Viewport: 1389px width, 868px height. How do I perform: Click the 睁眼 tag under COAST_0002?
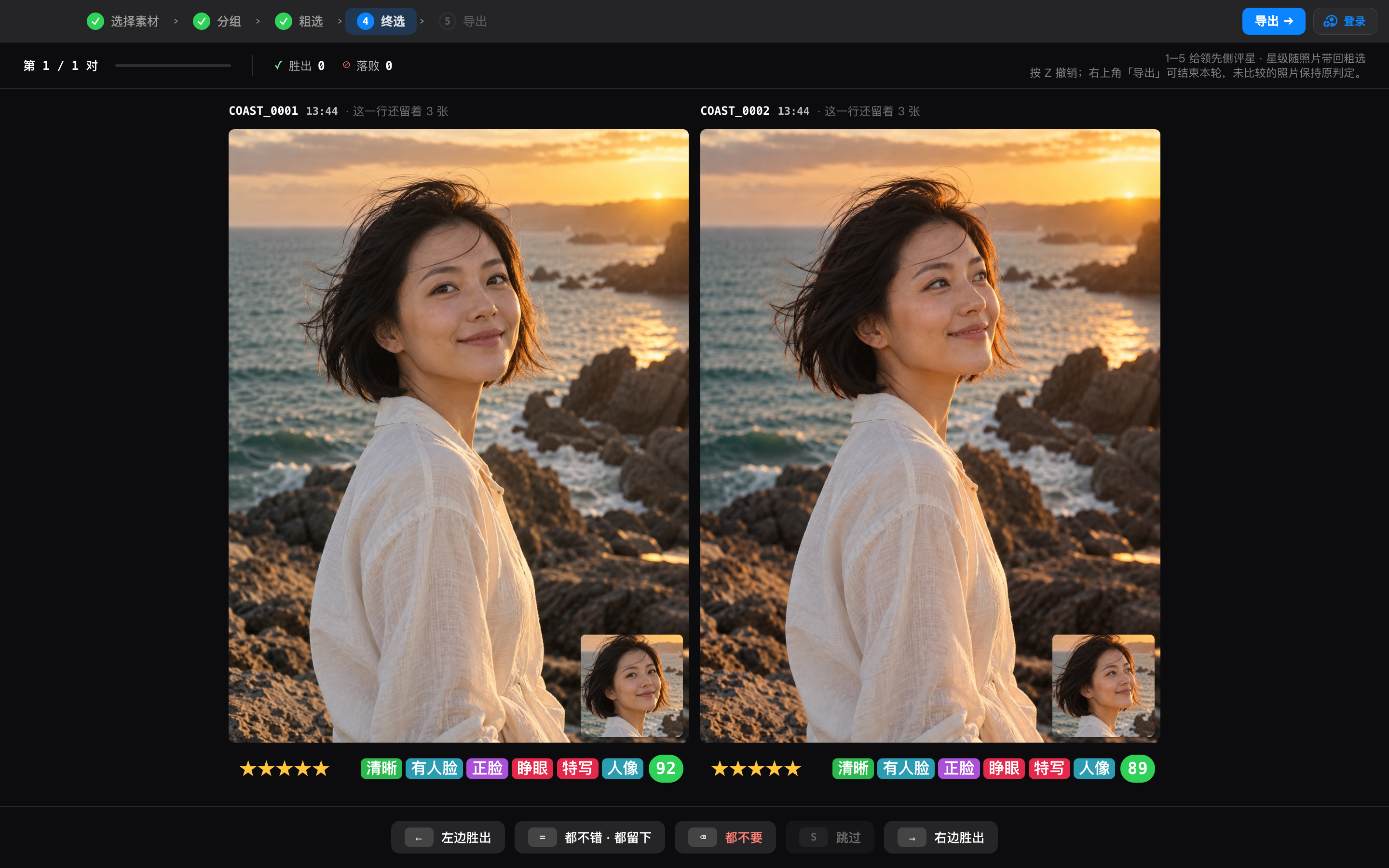tap(1004, 769)
